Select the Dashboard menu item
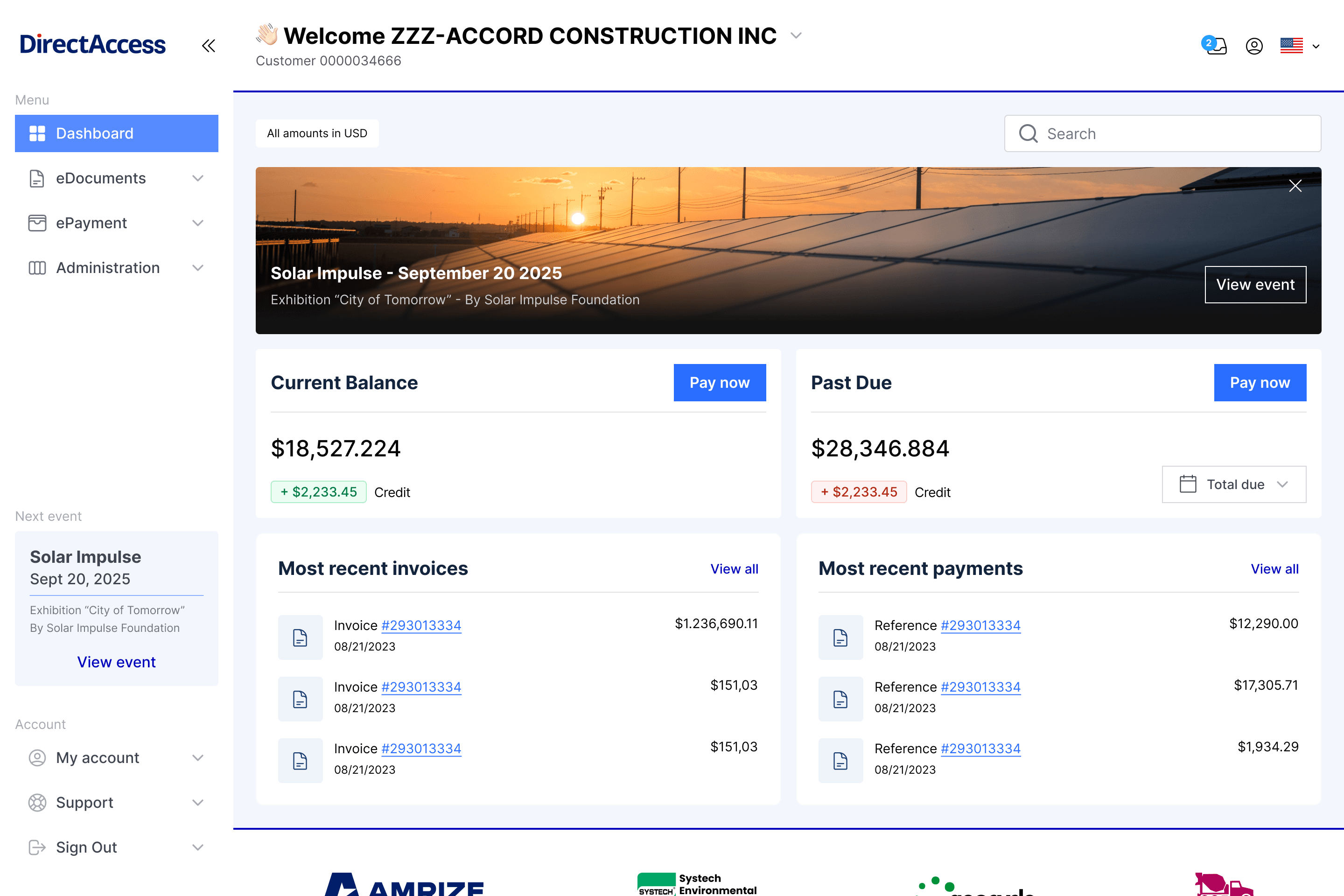The width and height of the screenshot is (1344, 896). coord(94,133)
